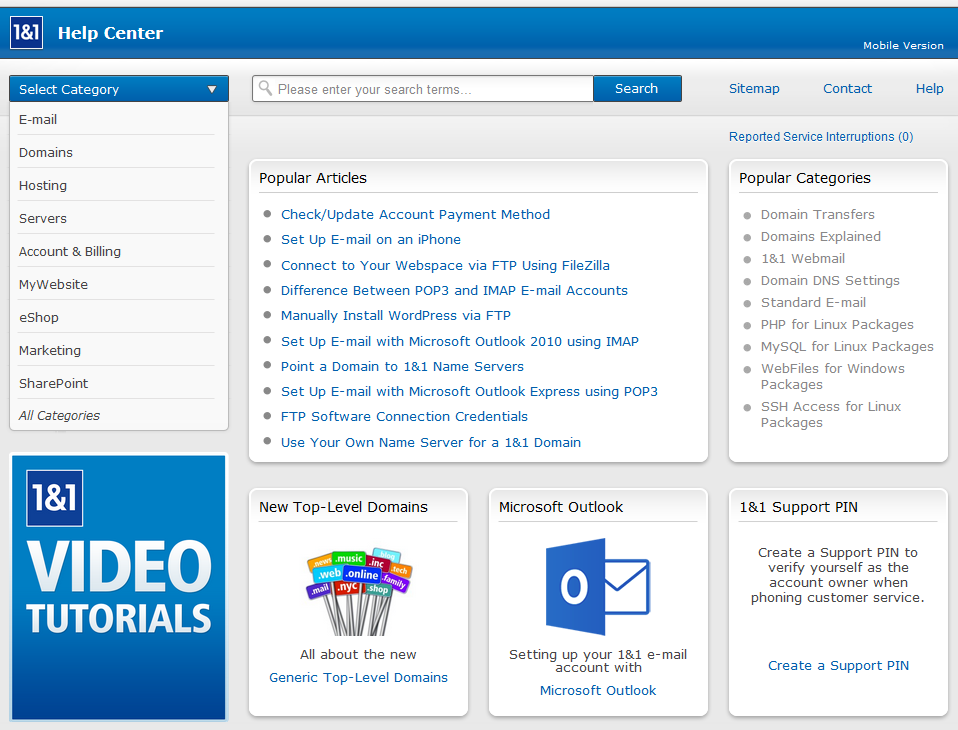Click the search magnifier icon
958x730 pixels.
click(265, 88)
